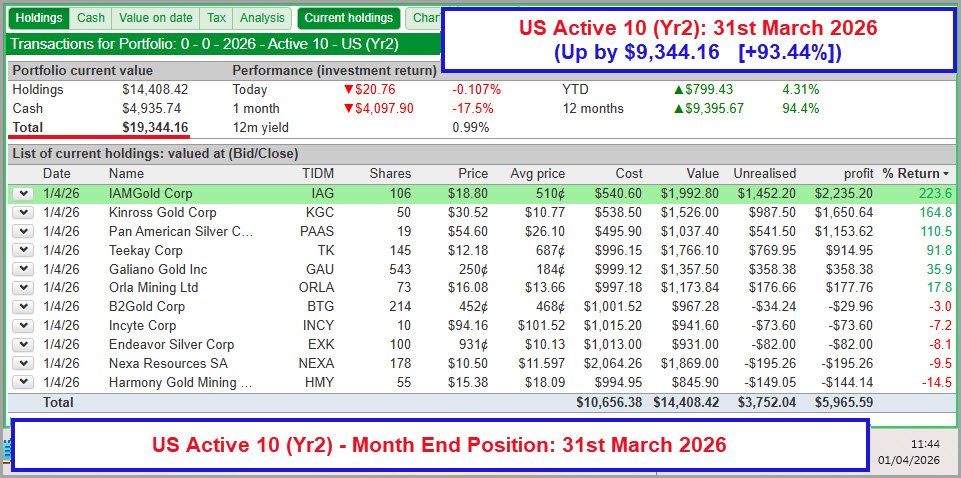Open Incyte Corp row dropdown arrow

(23, 326)
